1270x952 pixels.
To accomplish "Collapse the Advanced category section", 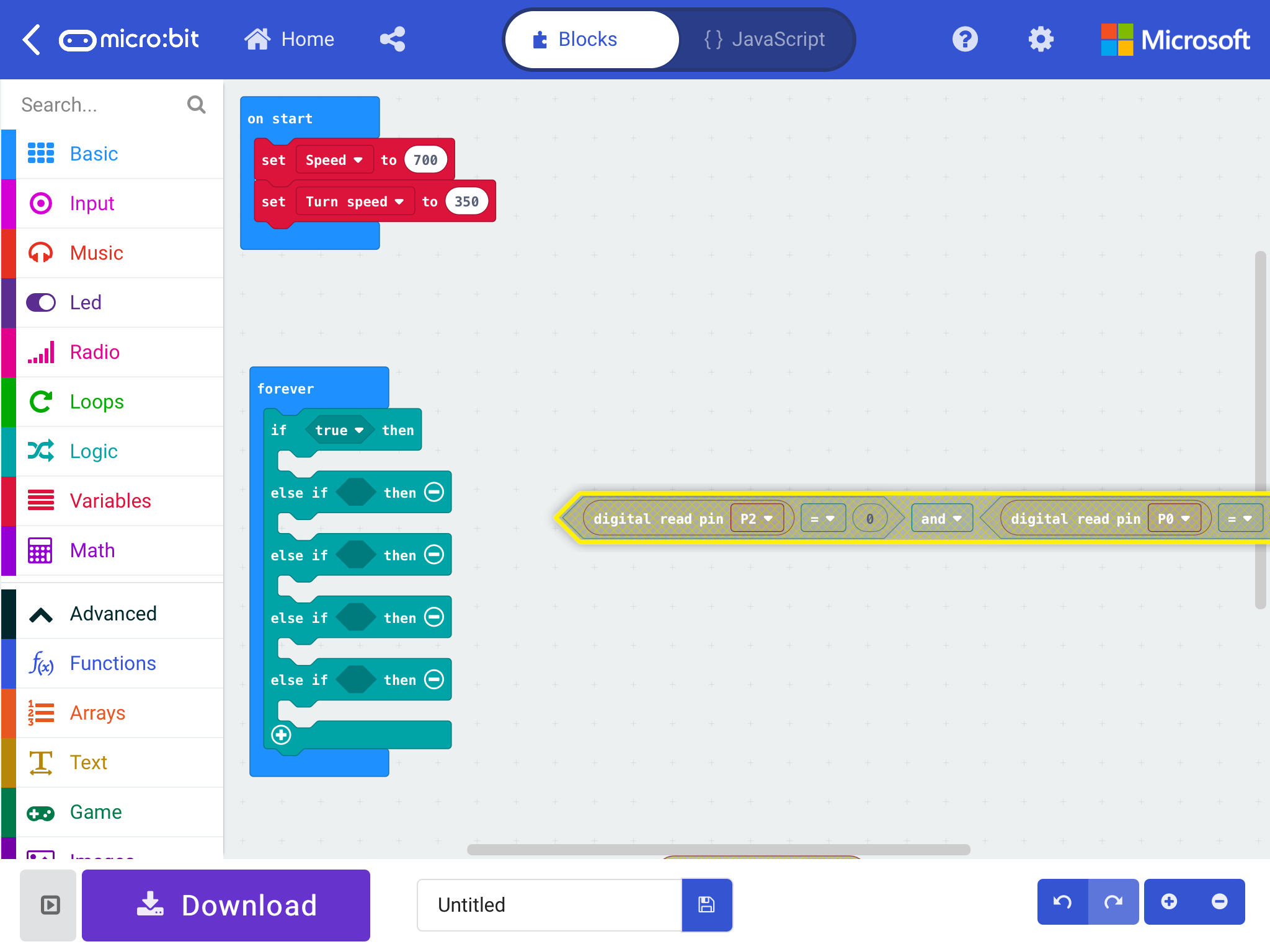I will tap(113, 613).
